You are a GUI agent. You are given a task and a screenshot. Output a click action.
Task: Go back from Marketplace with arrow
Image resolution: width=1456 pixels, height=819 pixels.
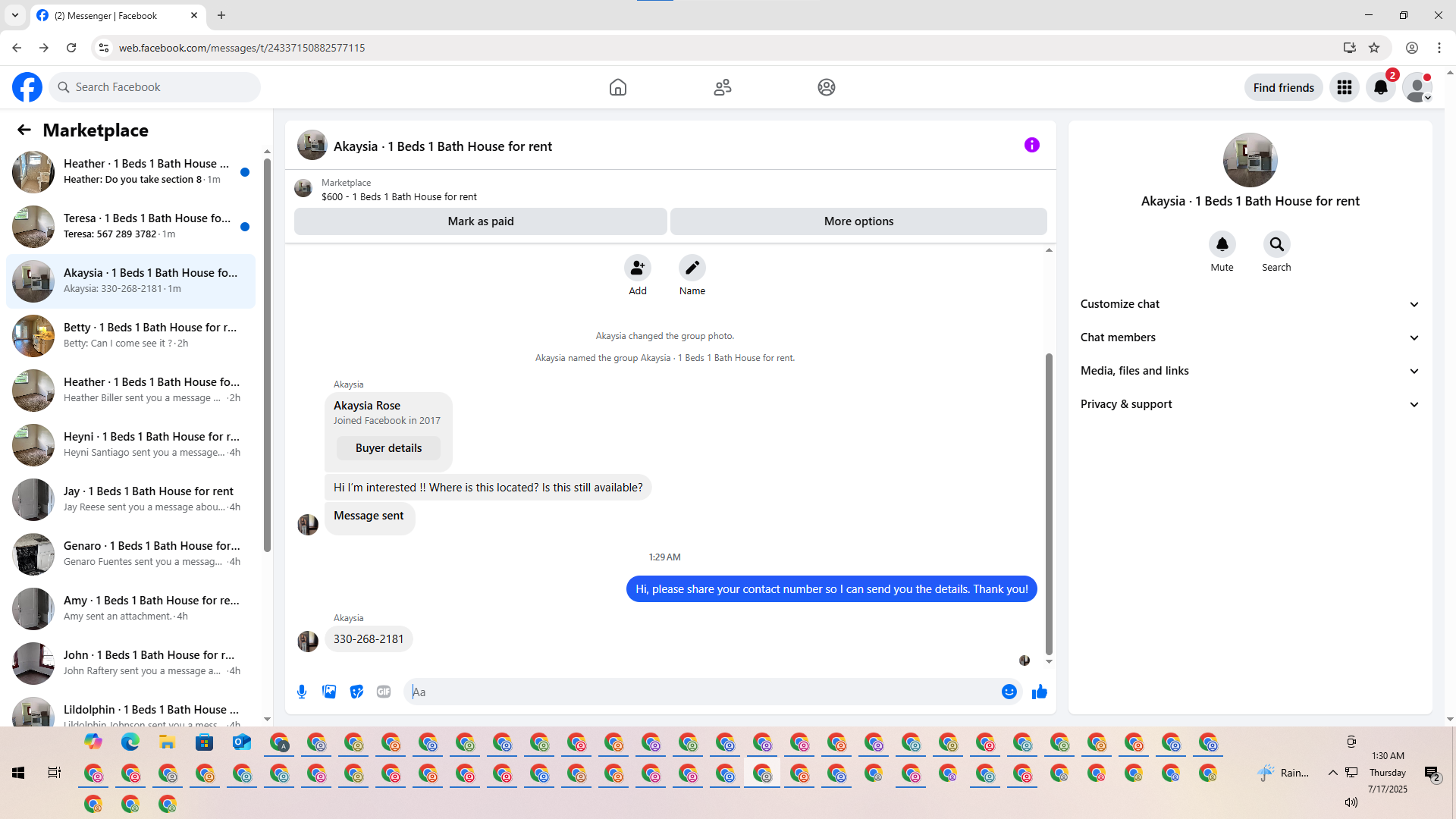click(x=24, y=130)
